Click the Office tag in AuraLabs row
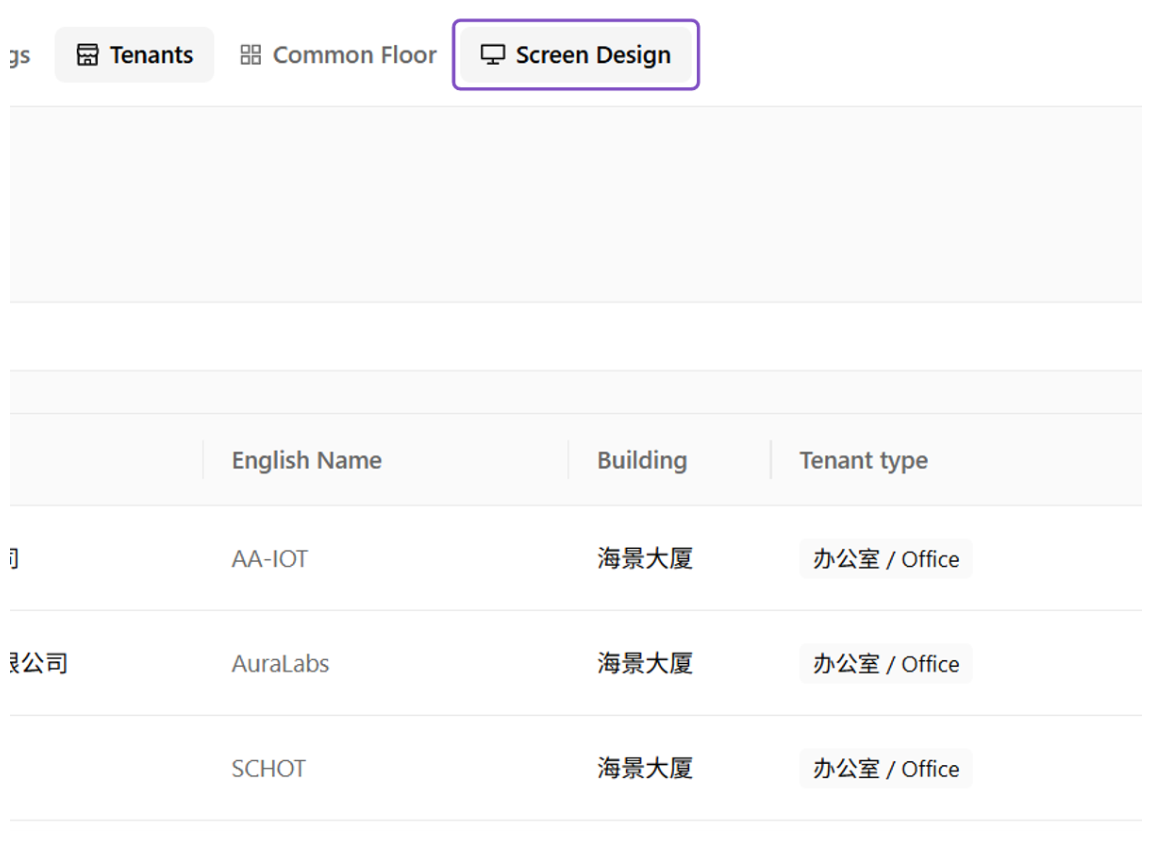The height and width of the screenshot is (841, 1152). tap(885, 664)
